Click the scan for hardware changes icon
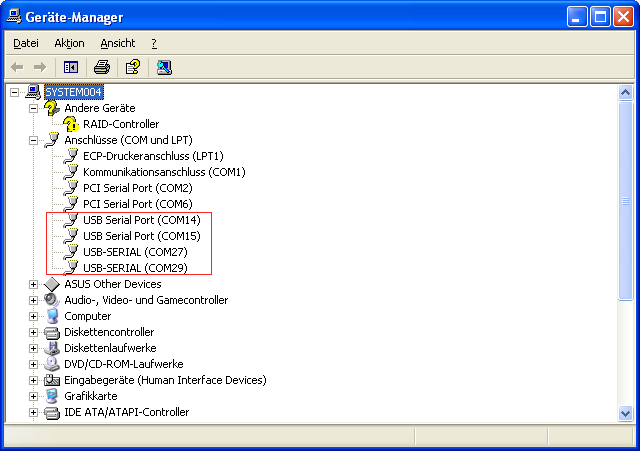 (x=164, y=67)
